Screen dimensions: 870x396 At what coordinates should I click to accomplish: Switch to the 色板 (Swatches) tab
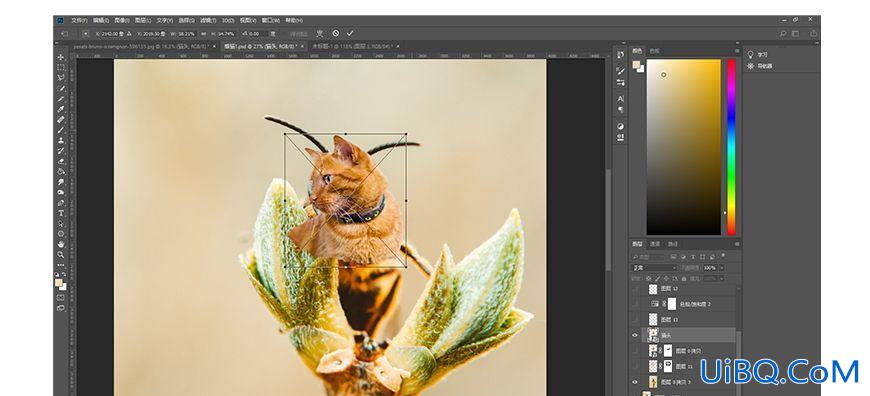point(655,50)
